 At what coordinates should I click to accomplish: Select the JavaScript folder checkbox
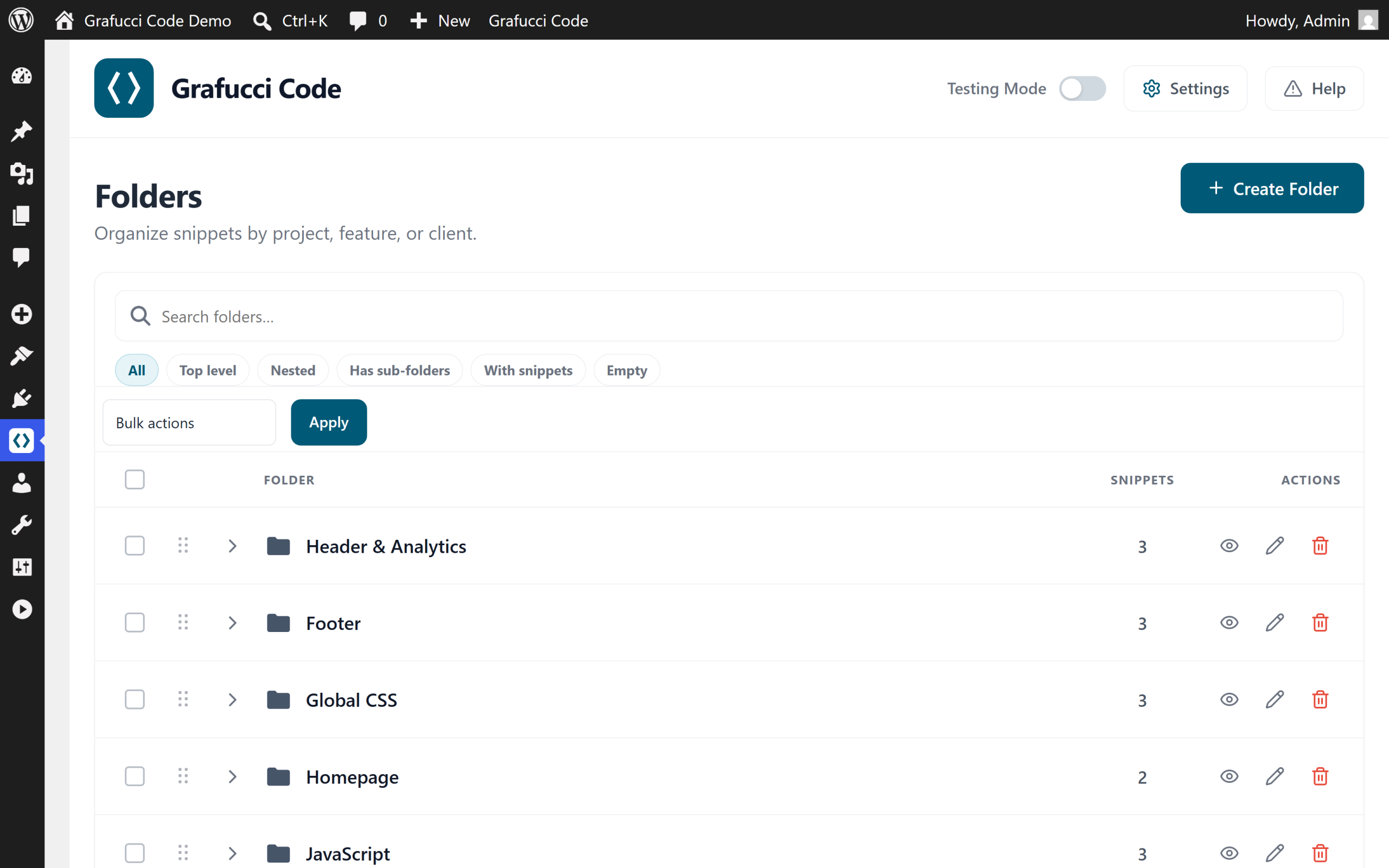[135, 853]
